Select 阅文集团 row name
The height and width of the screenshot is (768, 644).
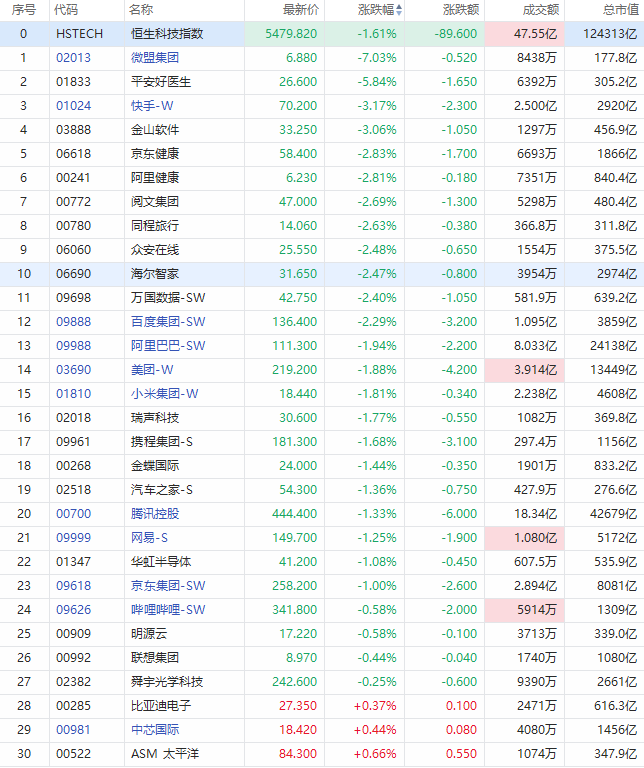click(x=155, y=202)
